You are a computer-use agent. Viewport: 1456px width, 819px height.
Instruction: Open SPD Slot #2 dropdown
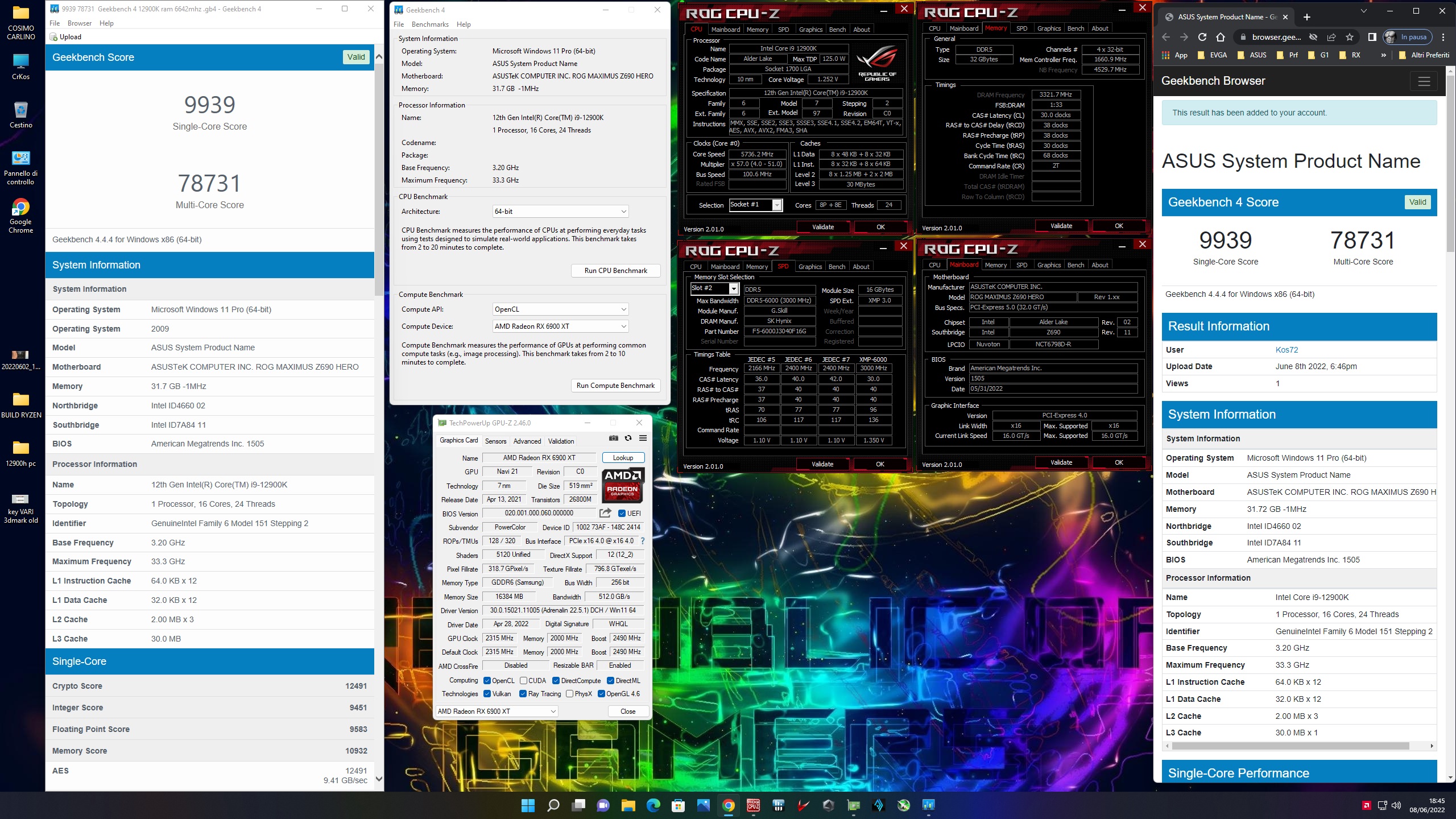pyautogui.click(x=714, y=288)
